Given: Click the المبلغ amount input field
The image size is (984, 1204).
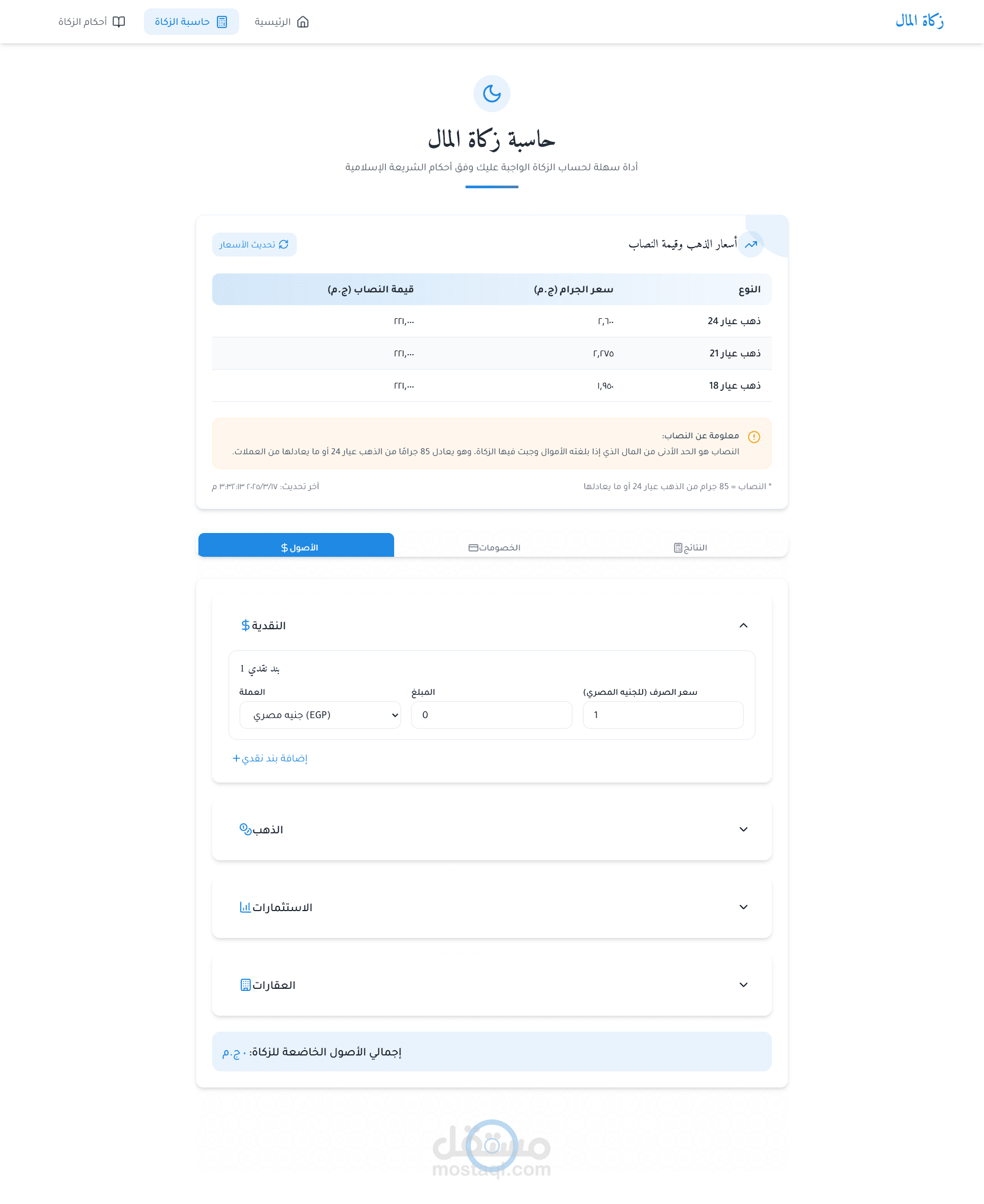Looking at the screenshot, I should [491, 714].
